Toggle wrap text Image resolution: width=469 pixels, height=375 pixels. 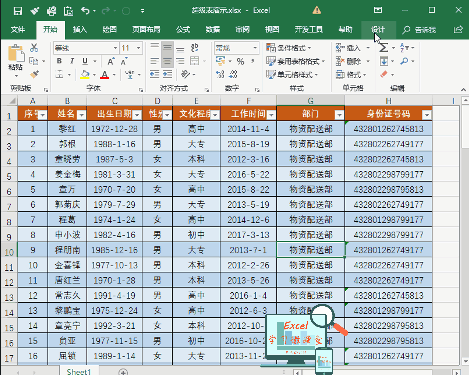pos(195,48)
